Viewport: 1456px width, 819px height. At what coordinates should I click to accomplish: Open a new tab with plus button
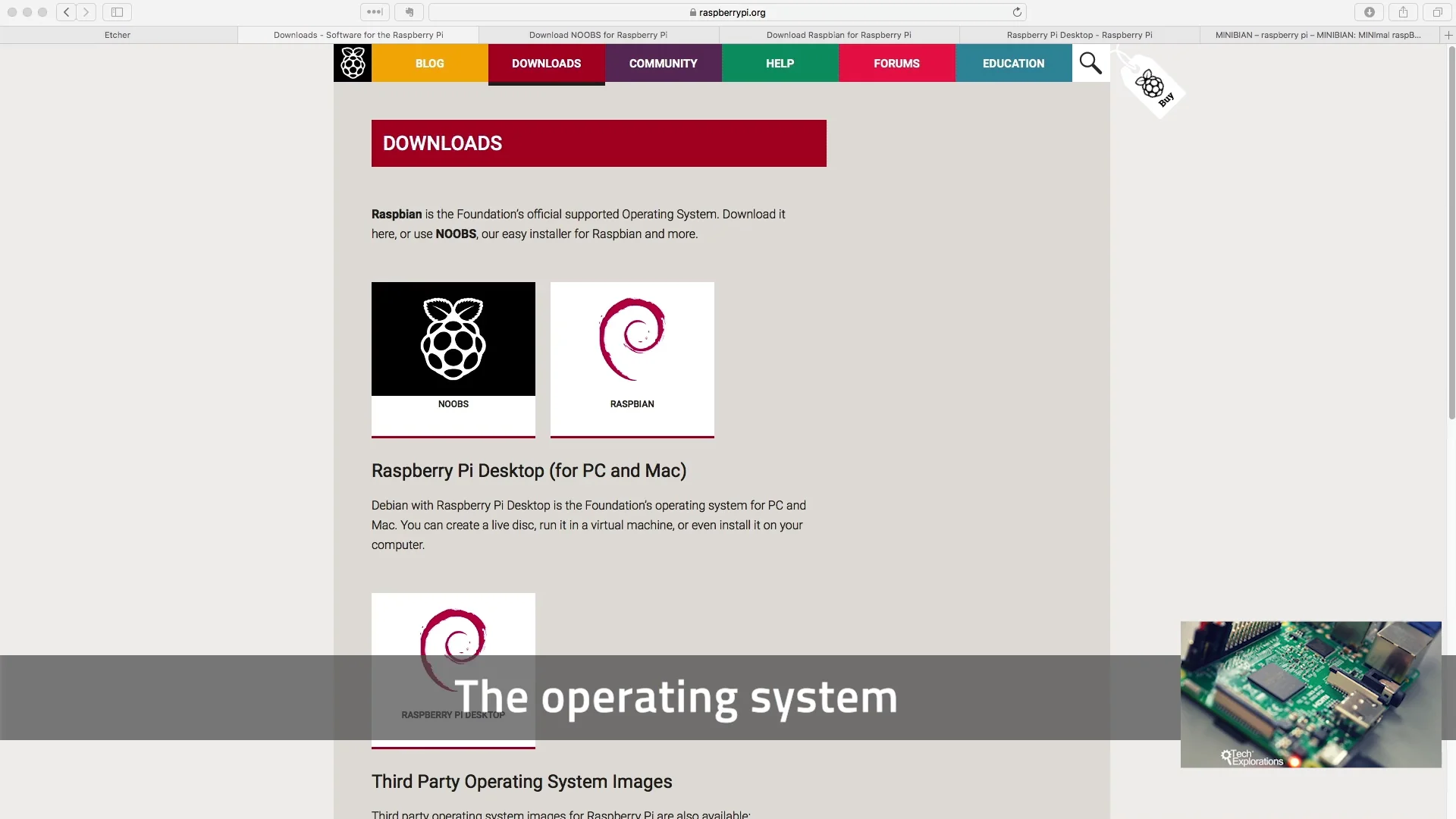(x=1448, y=35)
